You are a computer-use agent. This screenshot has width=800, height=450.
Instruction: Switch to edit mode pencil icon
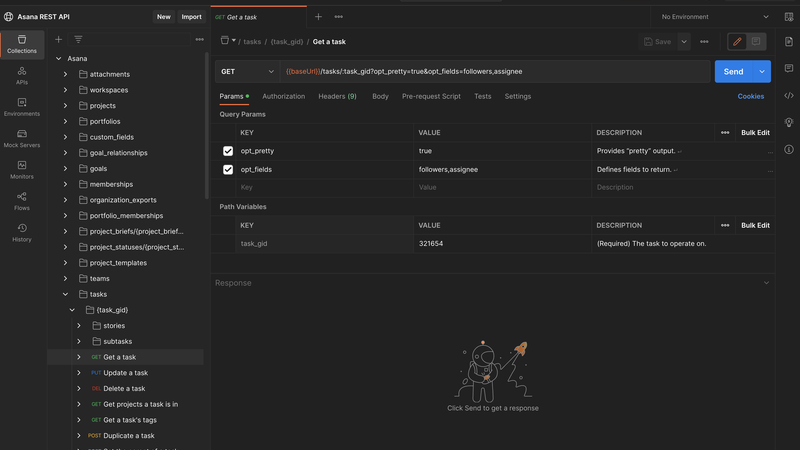(737, 42)
